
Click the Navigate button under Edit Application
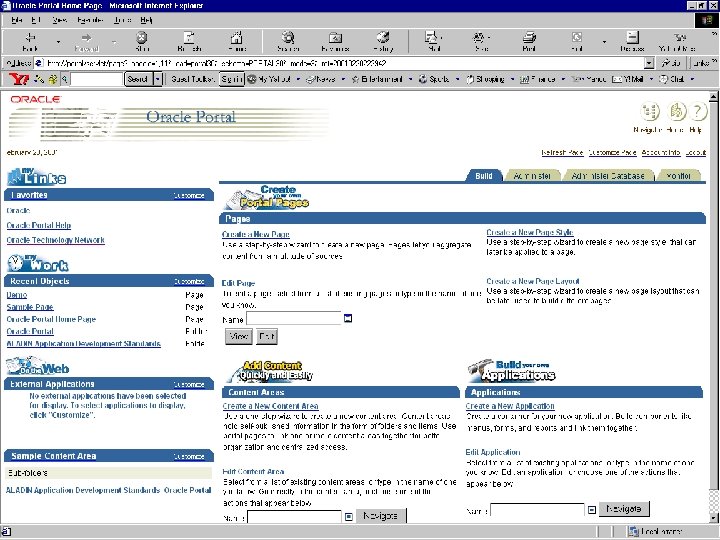tap(624, 508)
